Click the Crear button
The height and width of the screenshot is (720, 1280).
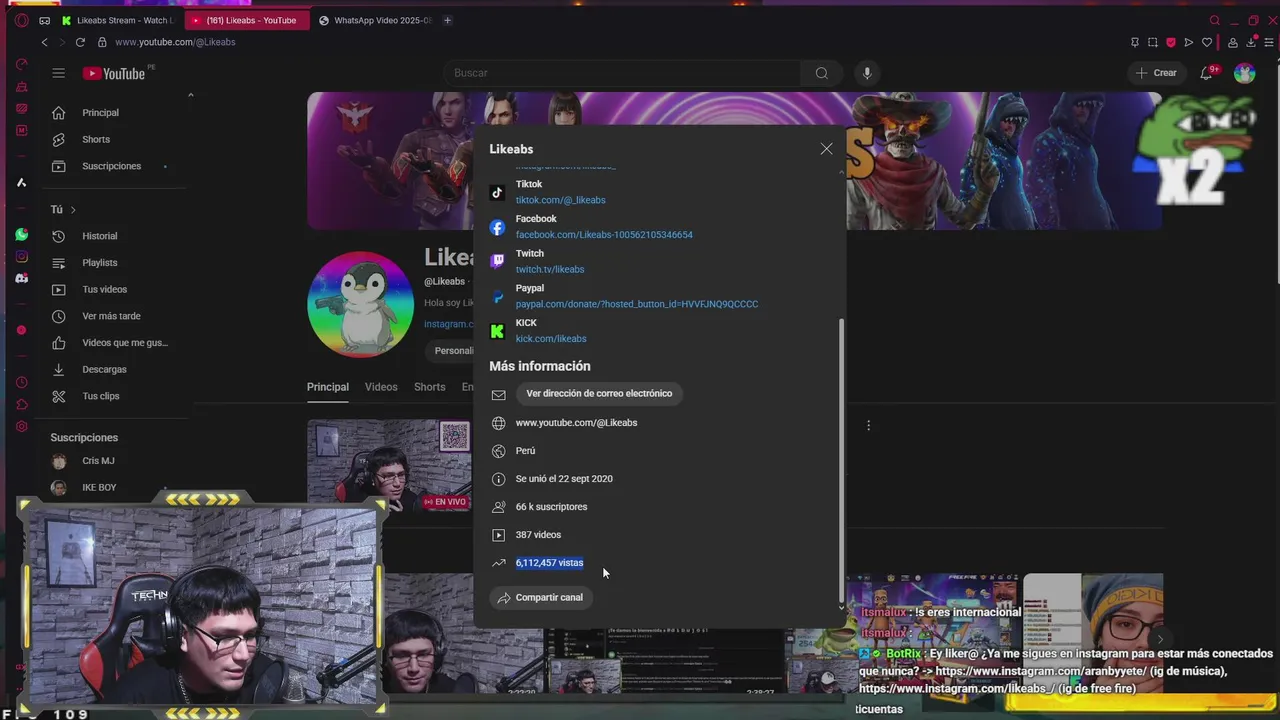click(1157, 73)
